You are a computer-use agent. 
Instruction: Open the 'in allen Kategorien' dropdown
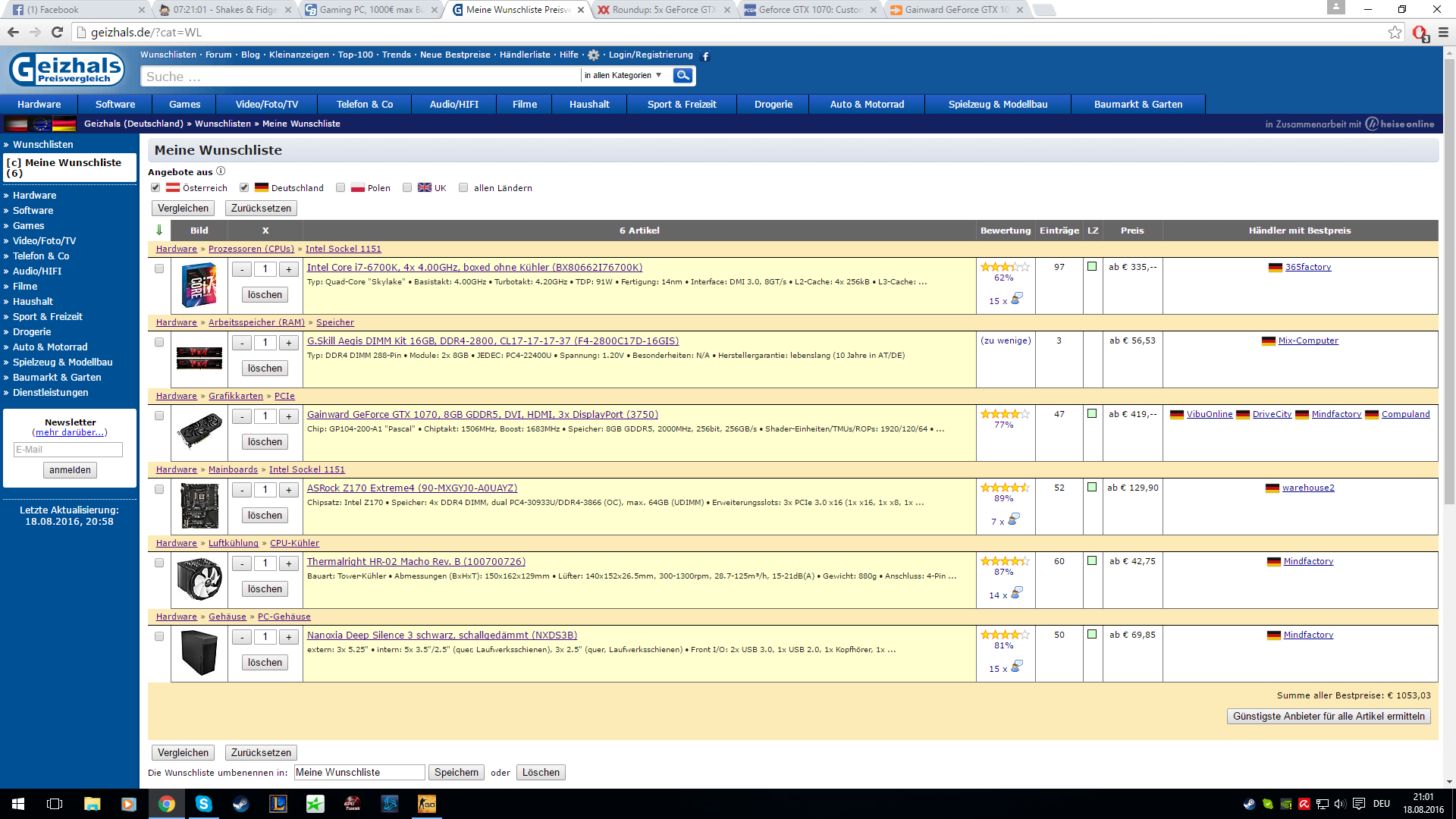pyautogui.click(x=623, y=75)
